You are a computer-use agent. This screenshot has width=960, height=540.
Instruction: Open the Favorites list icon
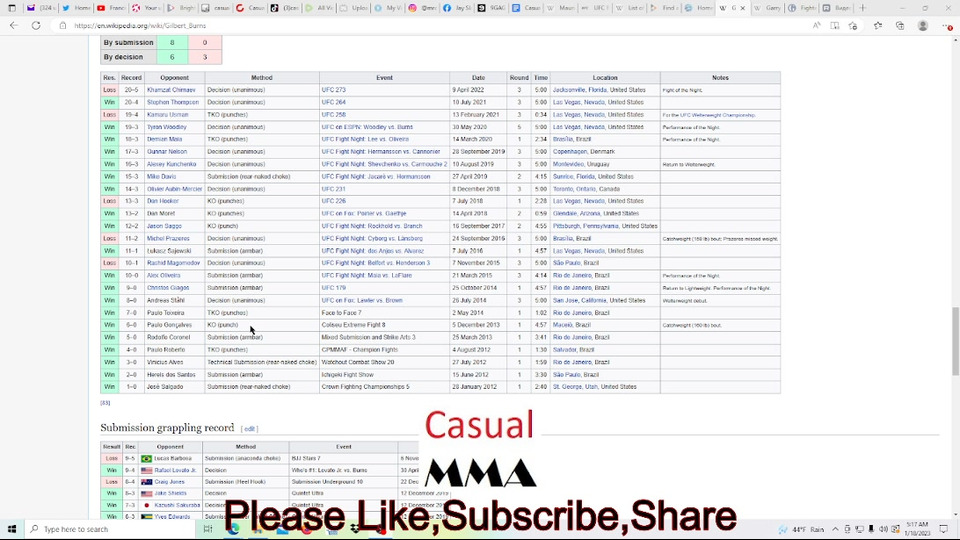(878, 26)
